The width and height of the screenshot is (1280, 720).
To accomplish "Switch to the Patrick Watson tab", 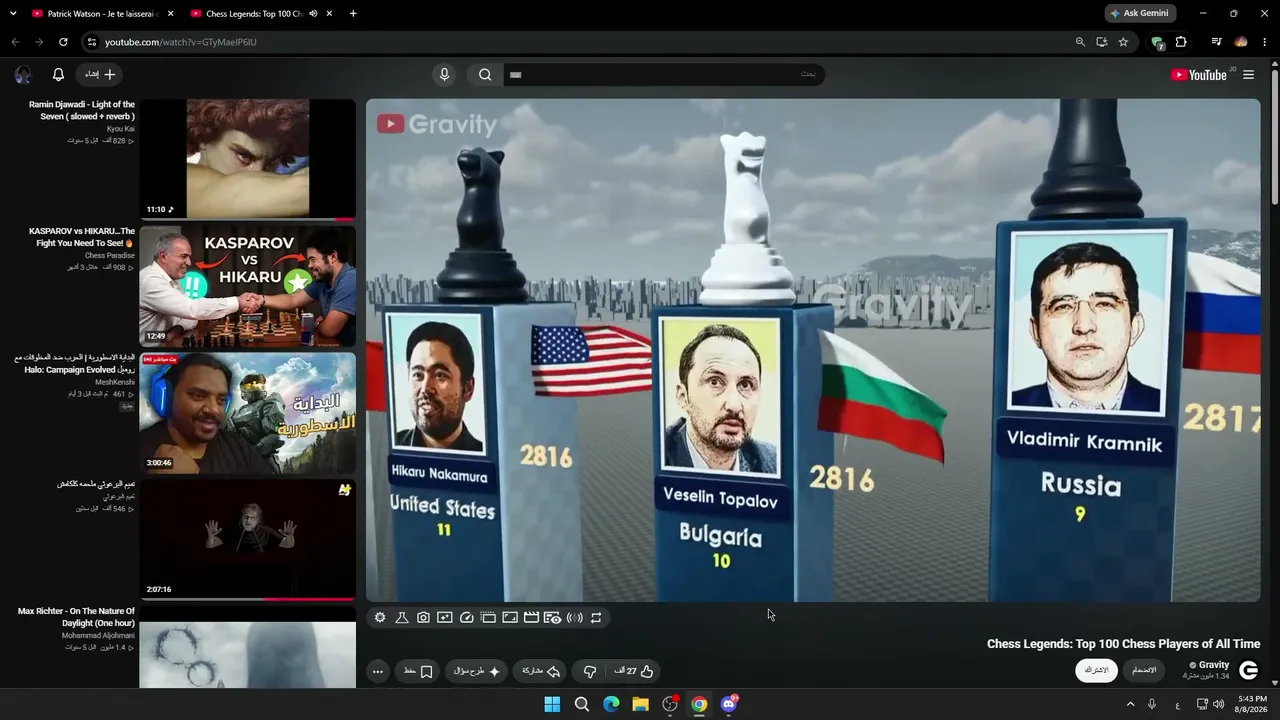I will coord(103,14).
